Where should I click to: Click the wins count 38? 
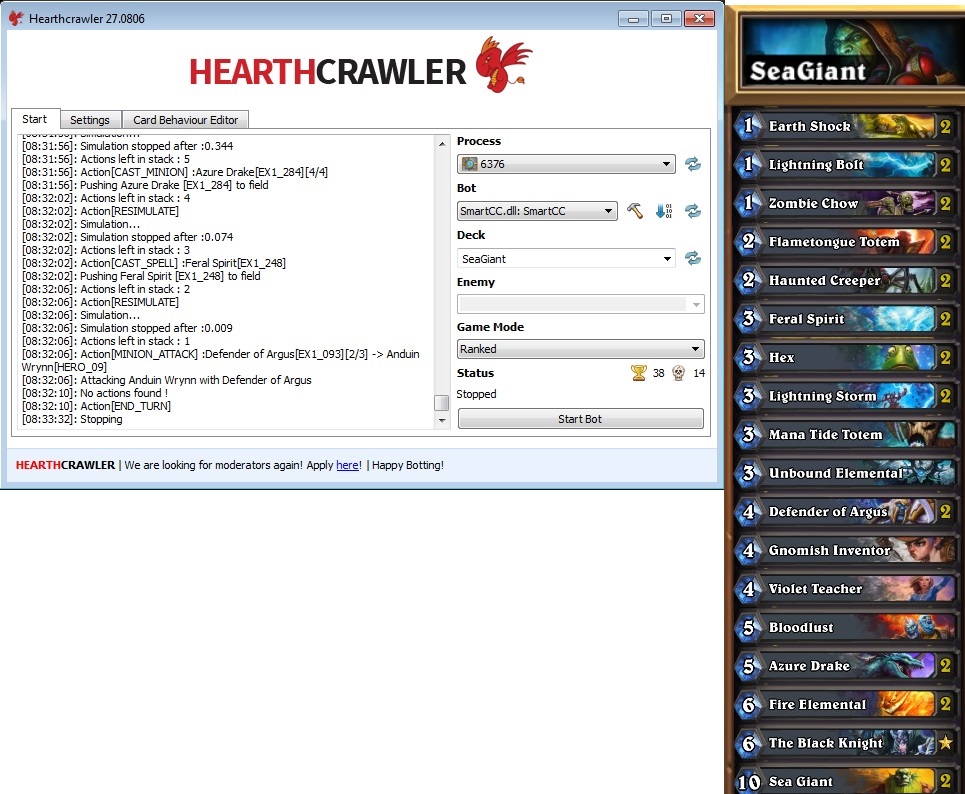tap(659, 373)
